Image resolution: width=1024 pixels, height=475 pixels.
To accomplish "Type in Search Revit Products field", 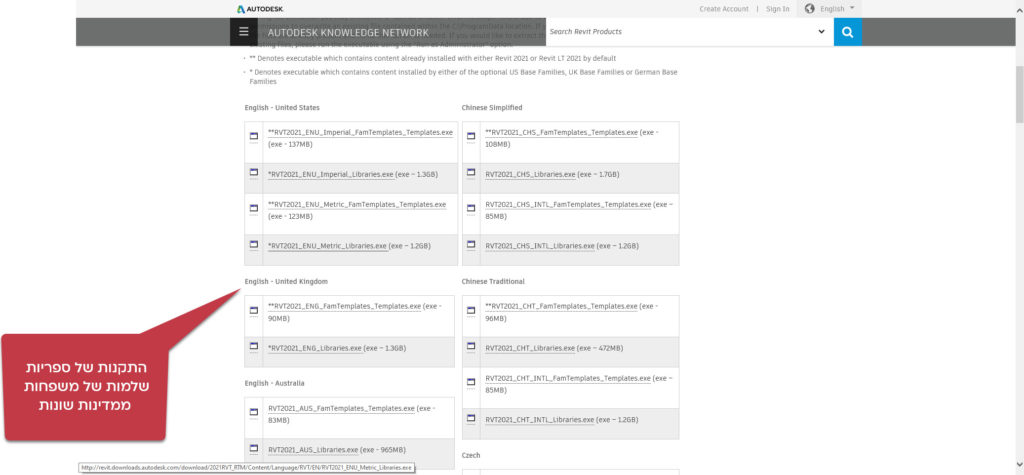I will click(x=680, y=32).
